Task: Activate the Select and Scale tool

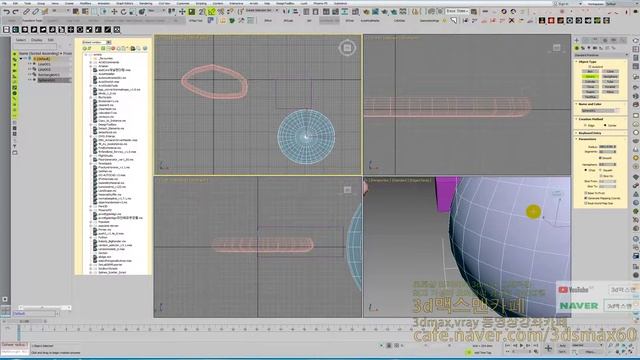Action: (x=132, y=12)
